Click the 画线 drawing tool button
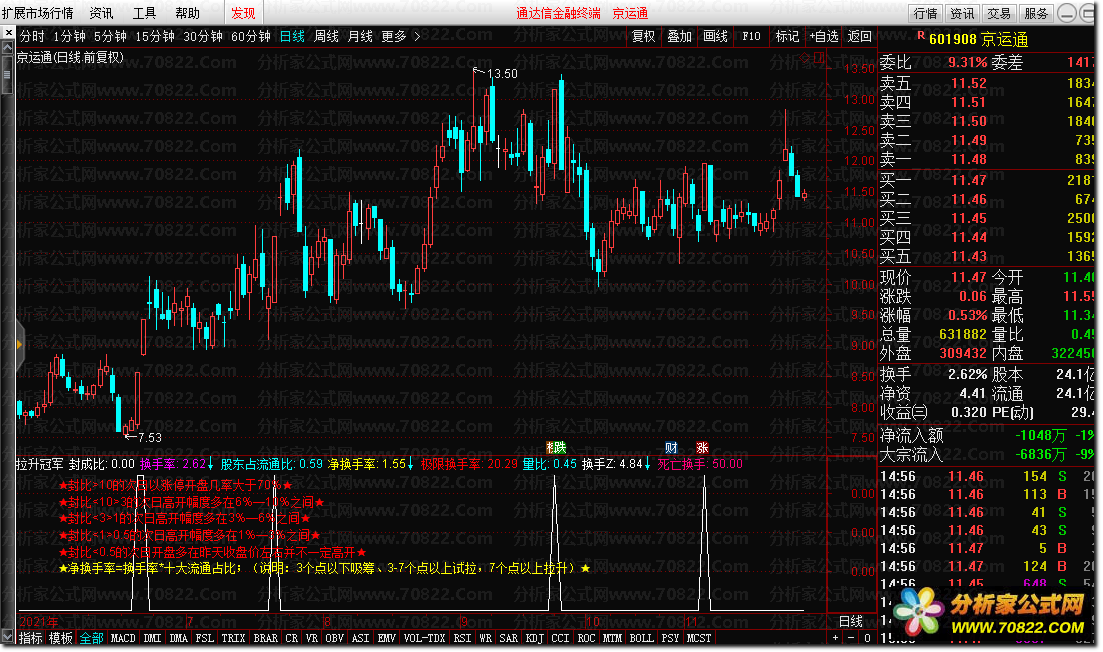 715,36
